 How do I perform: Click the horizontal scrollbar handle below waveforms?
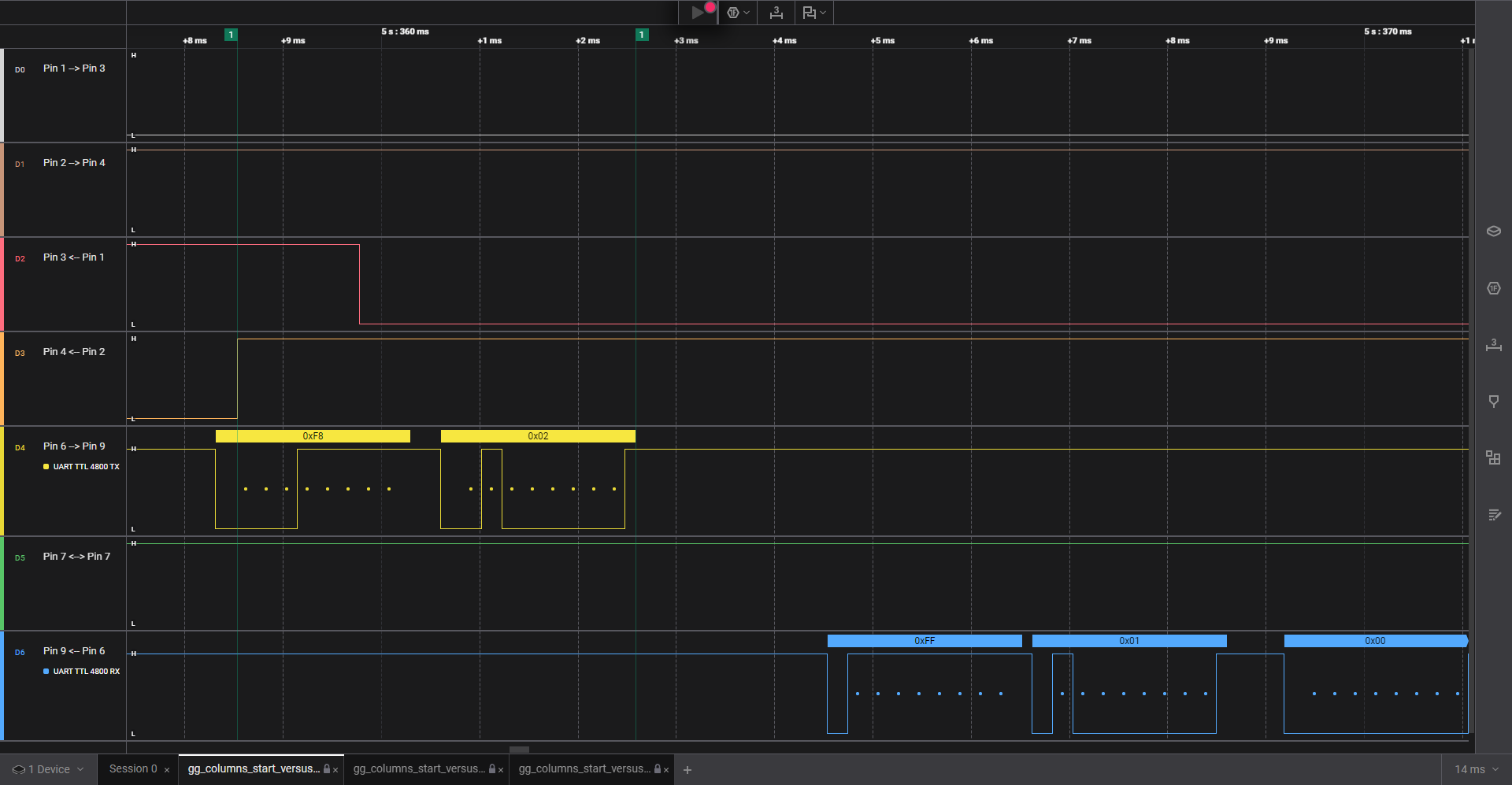coord(519,750)
